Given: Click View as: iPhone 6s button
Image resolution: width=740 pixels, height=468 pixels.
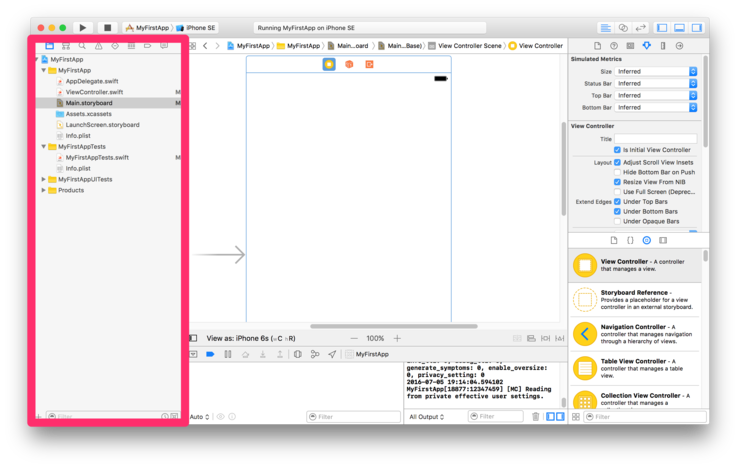Looking at the screenshot, I should click(x=251, y=338).
